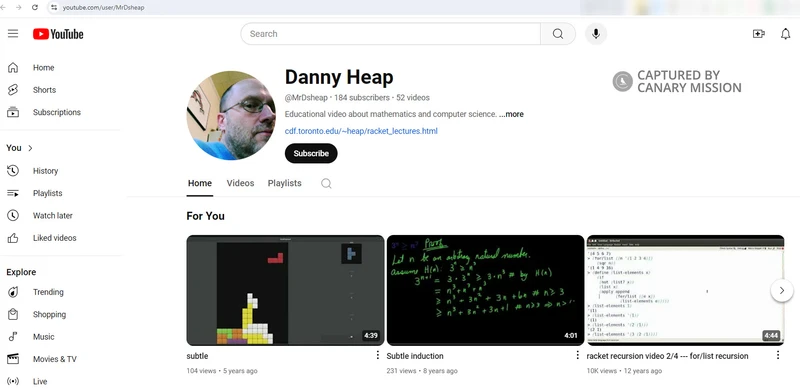Reload the page in browser
The width and height of the screenshot is (800, 389).
click(35, 7)
